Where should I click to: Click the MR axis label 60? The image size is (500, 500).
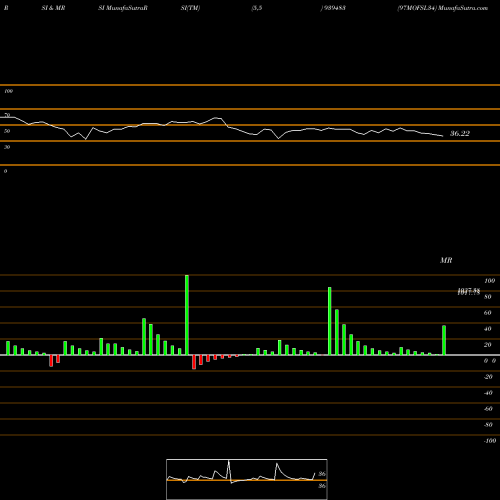[487, 313]
